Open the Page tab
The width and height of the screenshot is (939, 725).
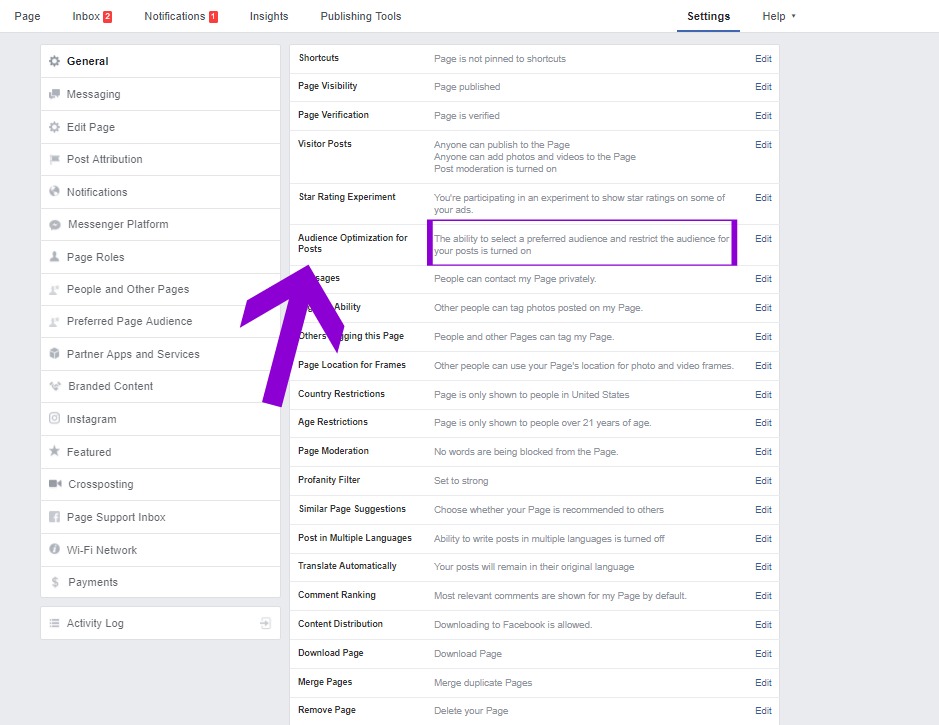[x=28, y=16]
